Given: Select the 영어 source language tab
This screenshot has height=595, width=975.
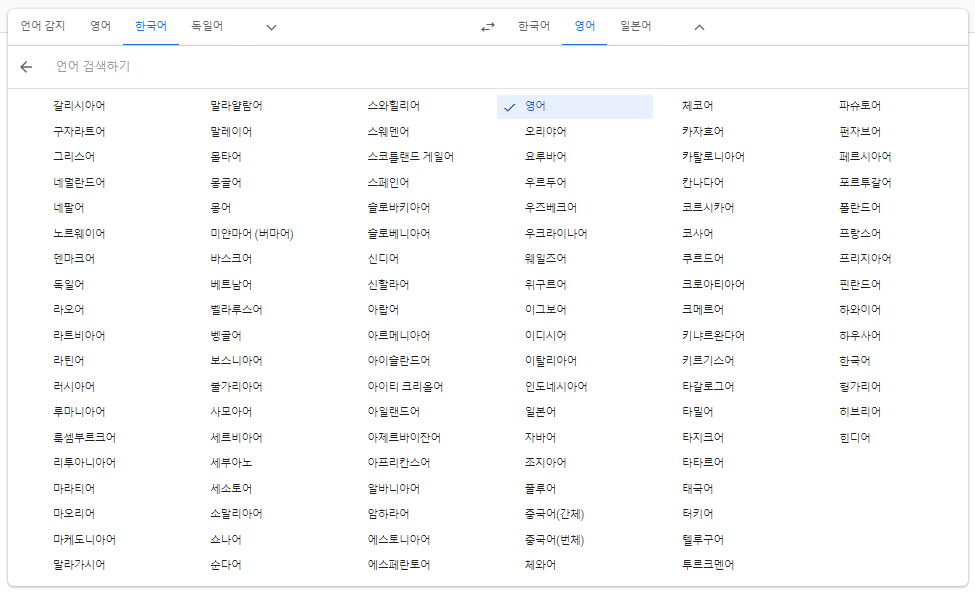Looking at the screenshot, I should click(100, 26).
